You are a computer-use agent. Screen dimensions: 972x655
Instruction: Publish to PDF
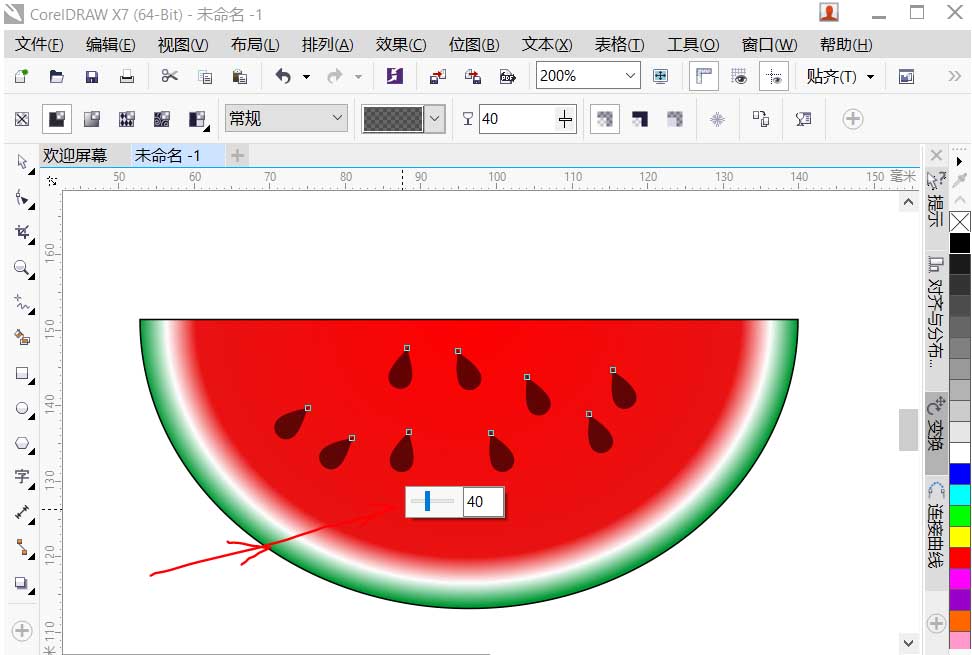pos(508,76)
